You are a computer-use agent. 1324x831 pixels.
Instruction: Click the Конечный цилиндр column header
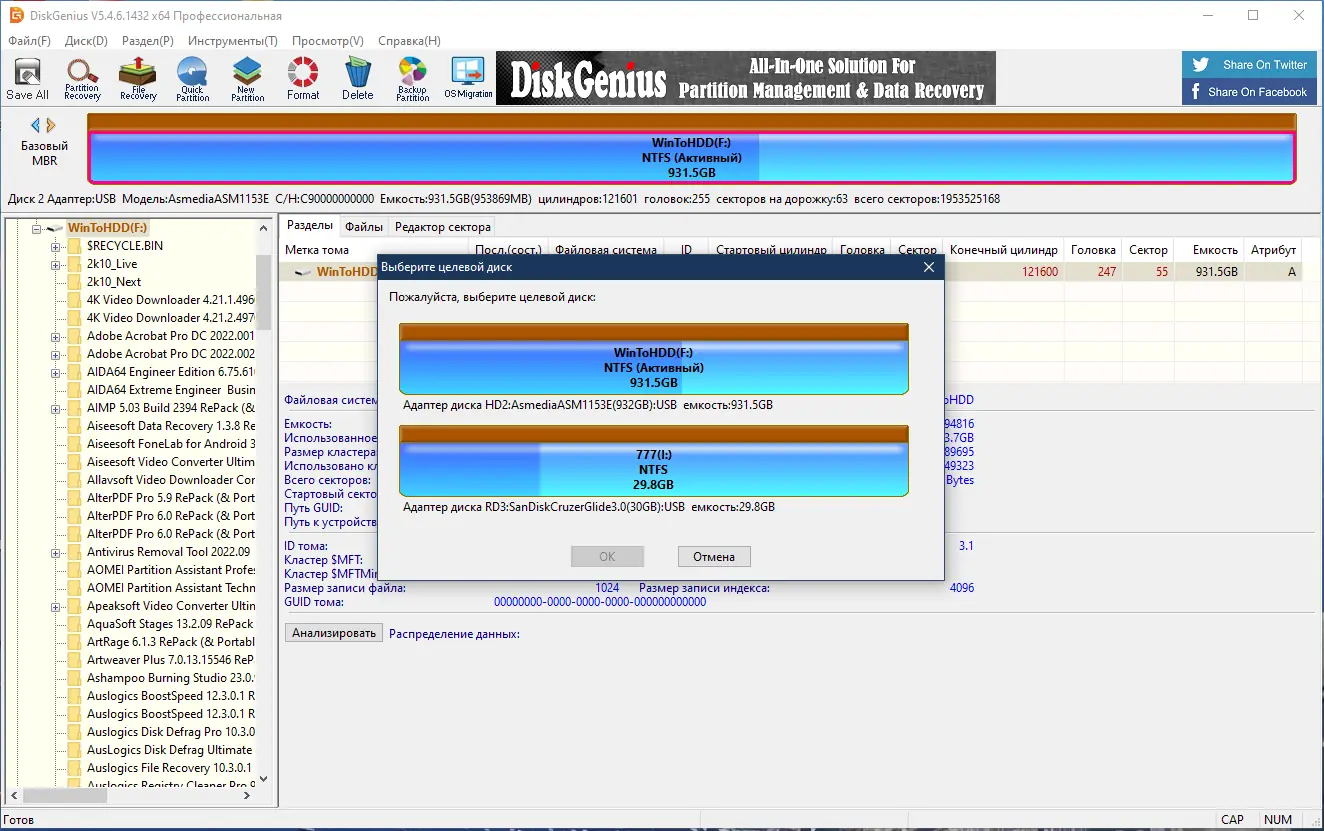(x=1003, y=250)
